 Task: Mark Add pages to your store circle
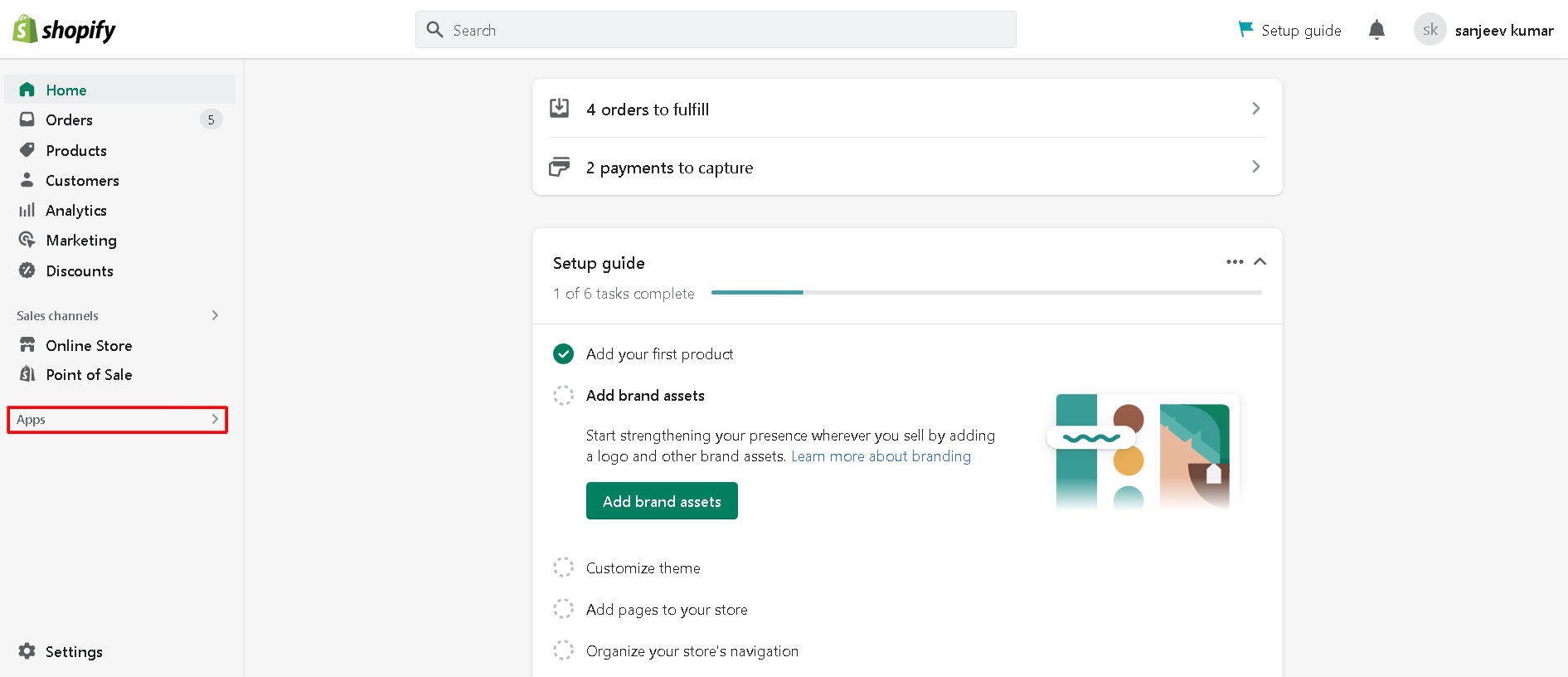coord(563,609)
